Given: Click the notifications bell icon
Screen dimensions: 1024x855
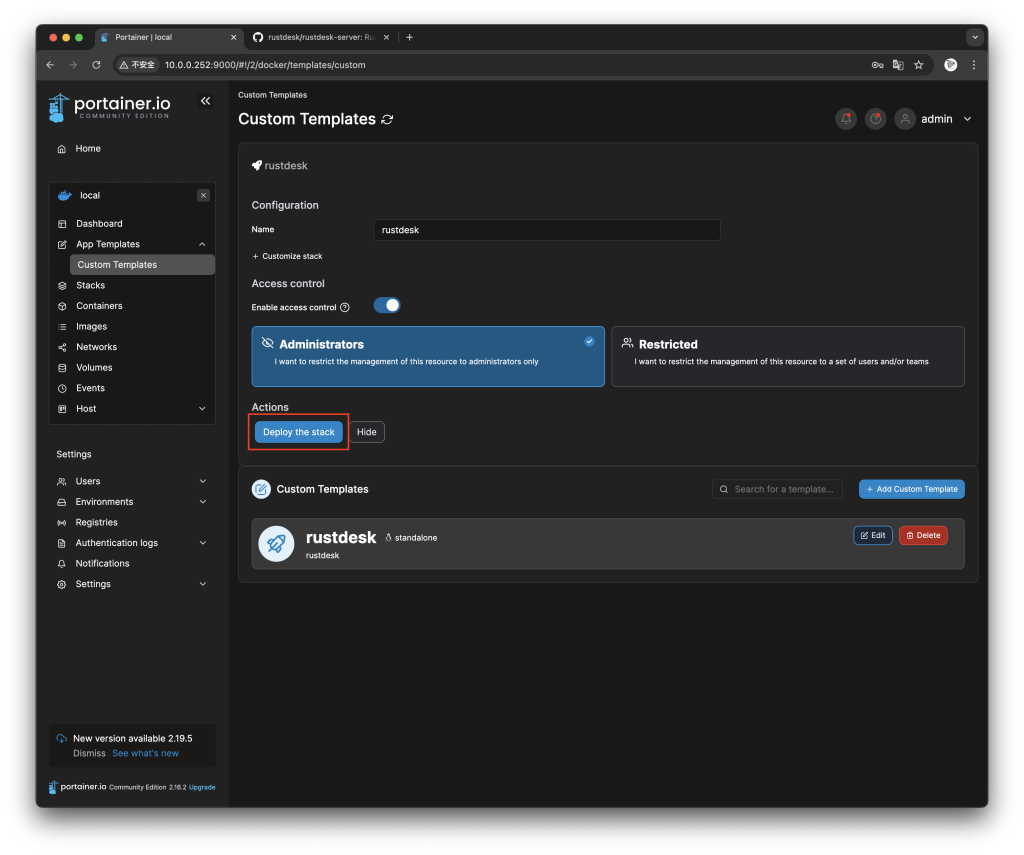Looking at the screenshot, I should 845,118.
